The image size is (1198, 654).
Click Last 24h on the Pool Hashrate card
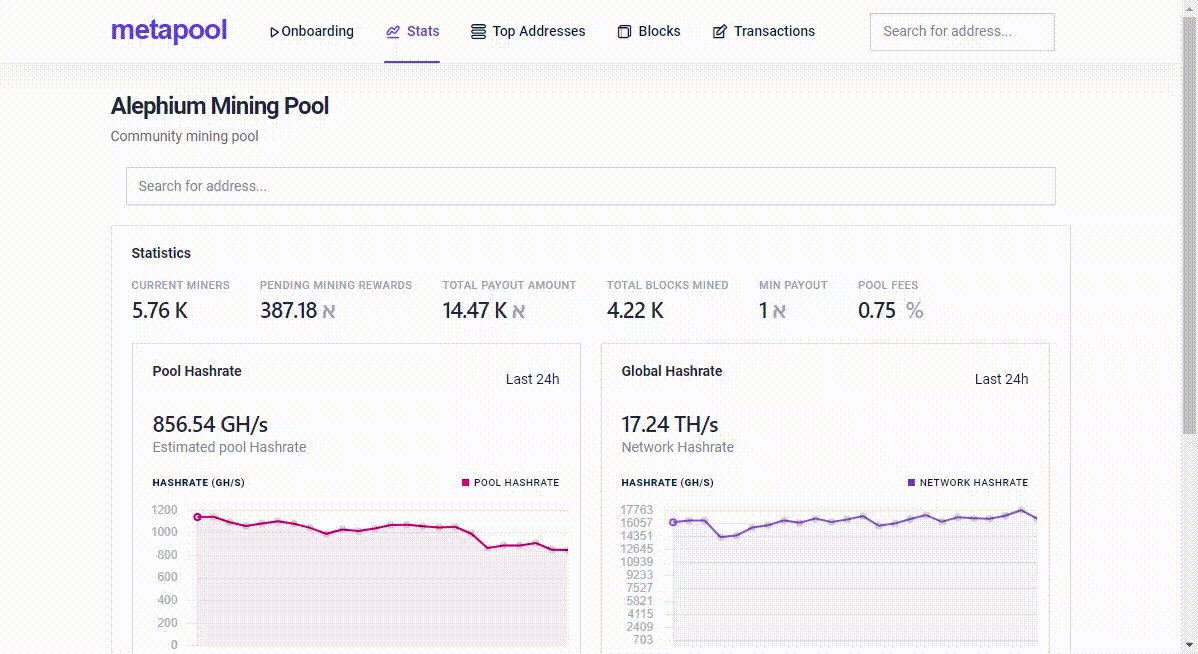(533, 379)
